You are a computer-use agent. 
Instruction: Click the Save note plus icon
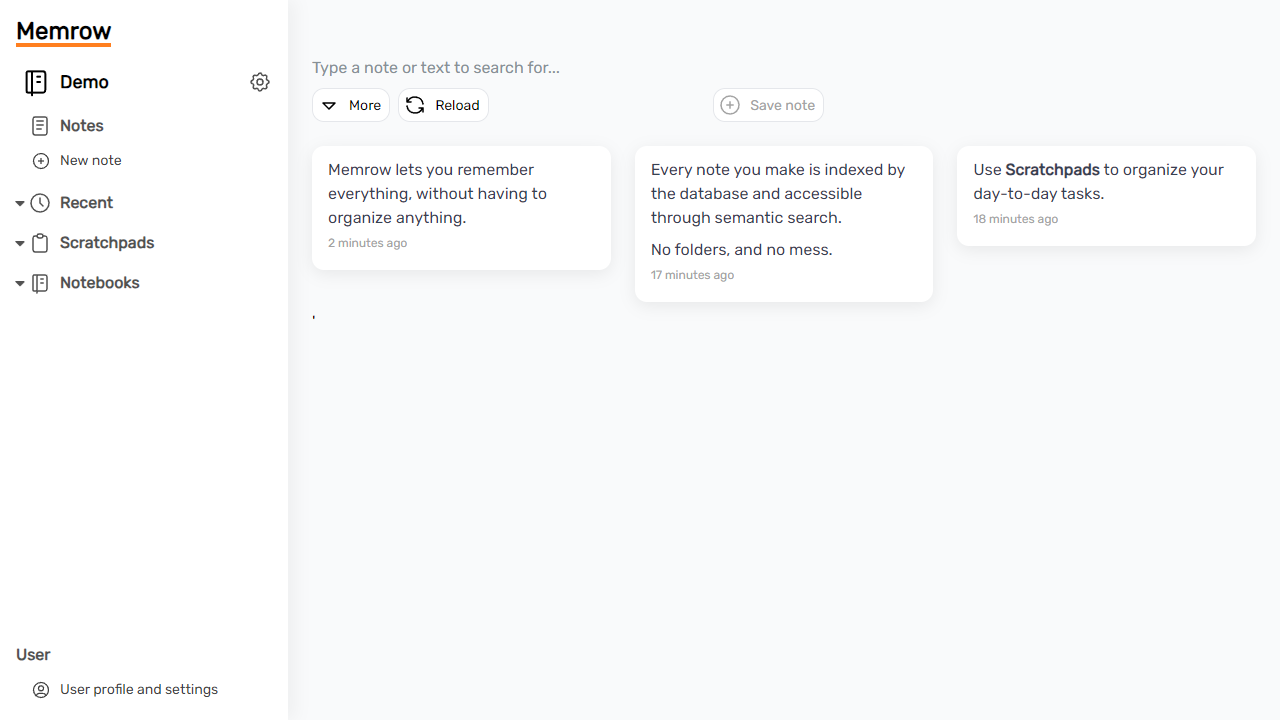click(730, 105)
